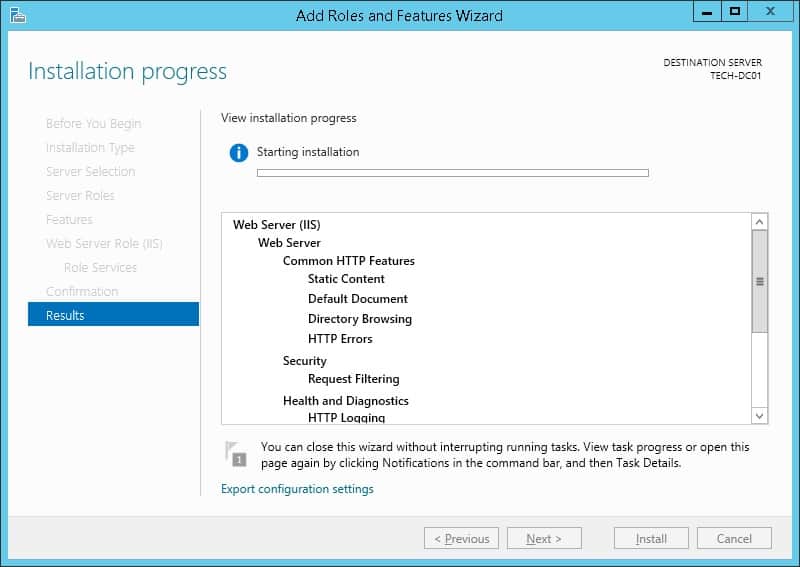Click the Installation progress page title

point(128,71)
